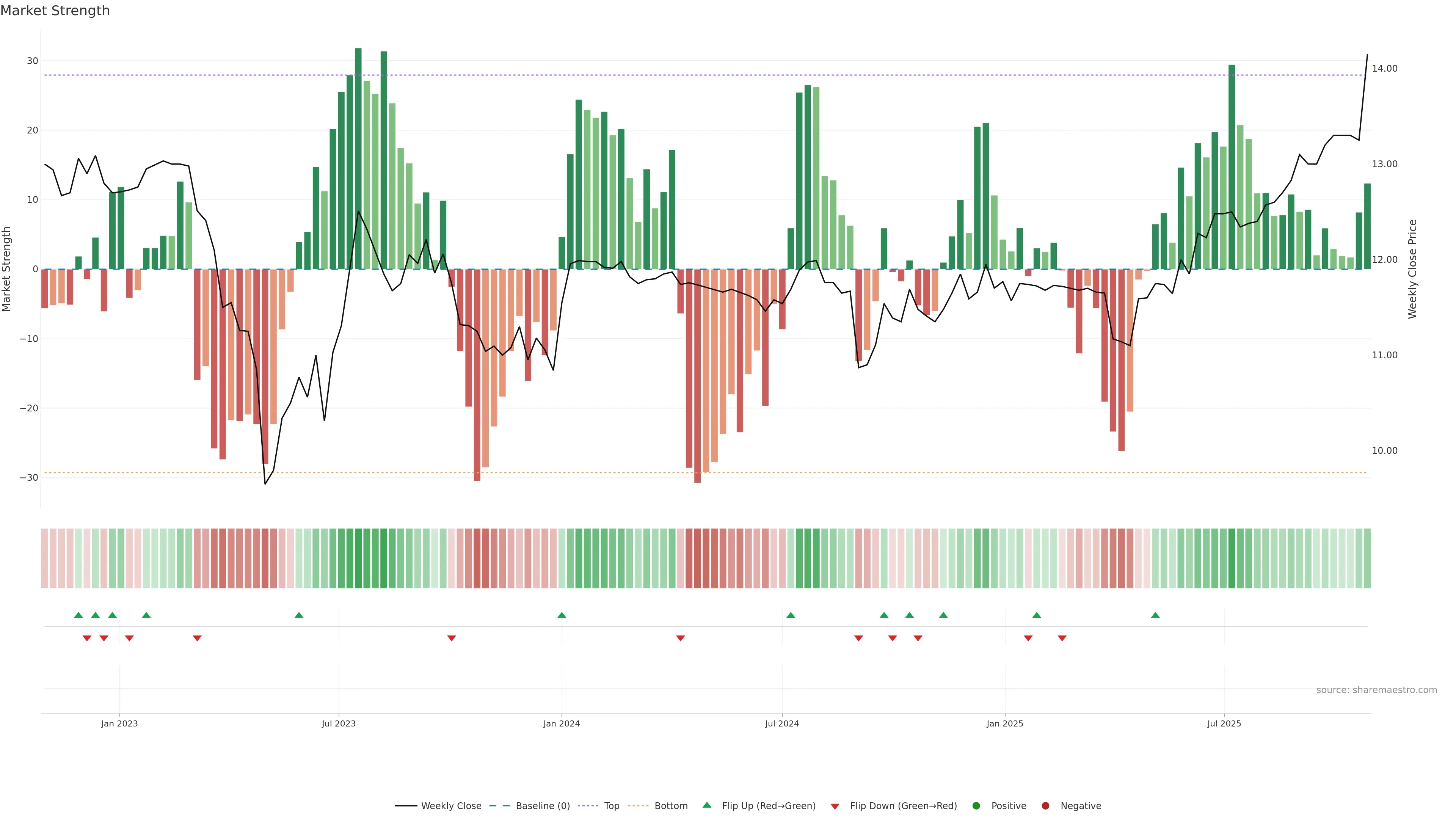Click the Jan 2025 x-axis label
1456x819 pixels.
pos(1005,723)
